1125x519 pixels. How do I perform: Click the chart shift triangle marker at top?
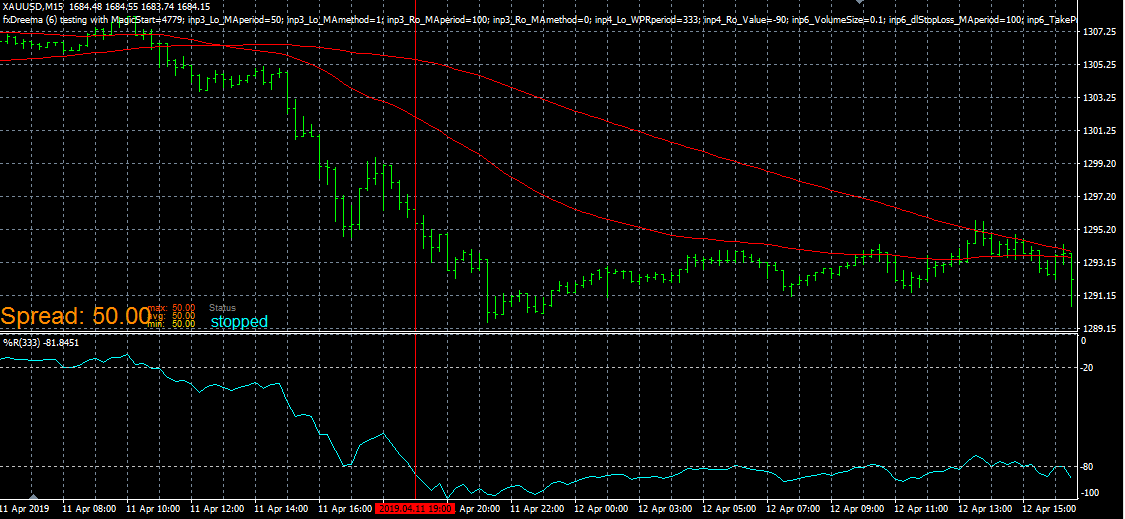[x=860, y=3]
